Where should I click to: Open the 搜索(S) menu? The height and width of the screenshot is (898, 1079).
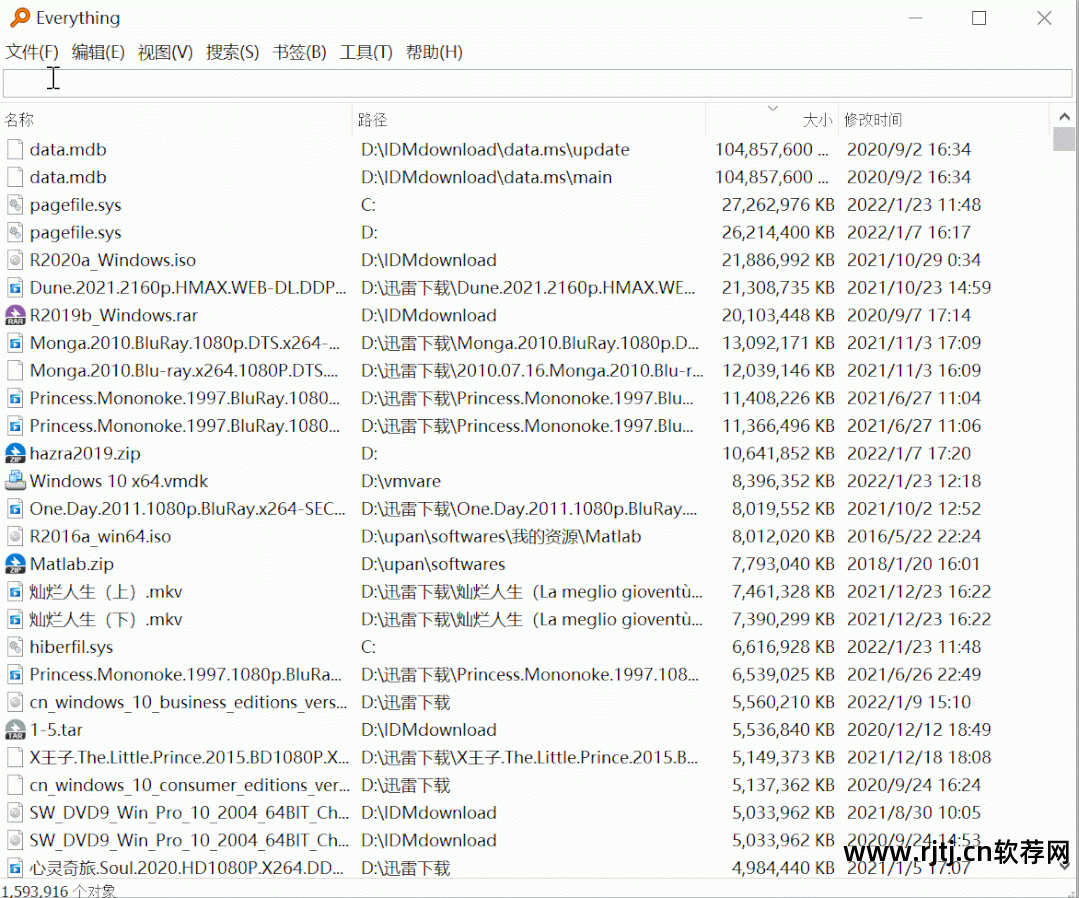232,52
